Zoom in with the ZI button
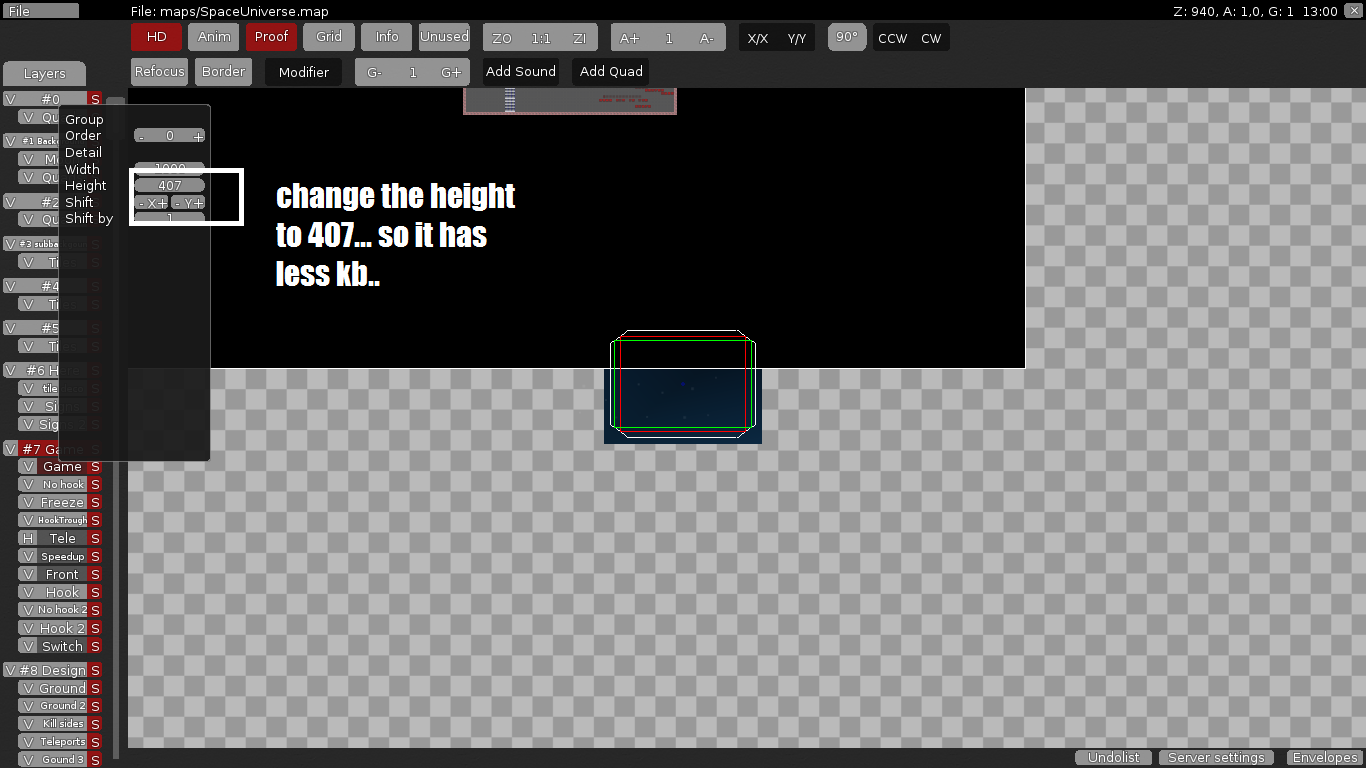 [x=579, y=38]
